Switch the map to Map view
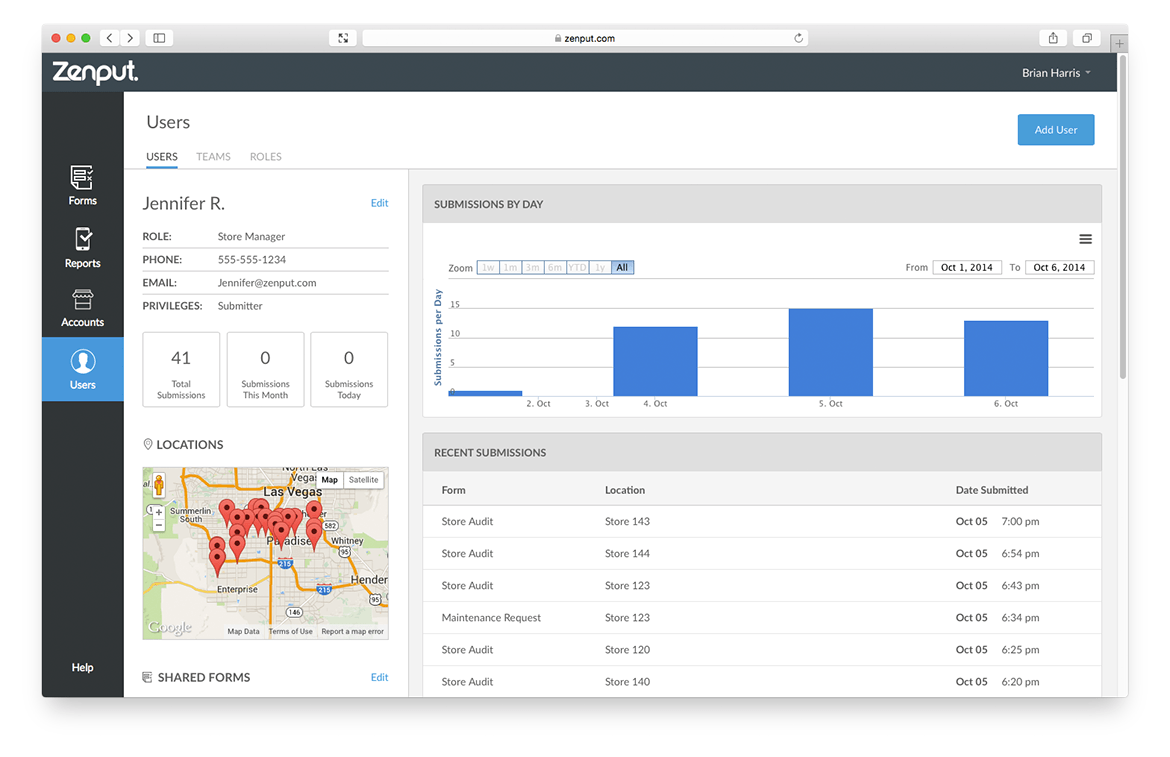The width and height of the screenshot is (1170, 757). tap(329, 480)
